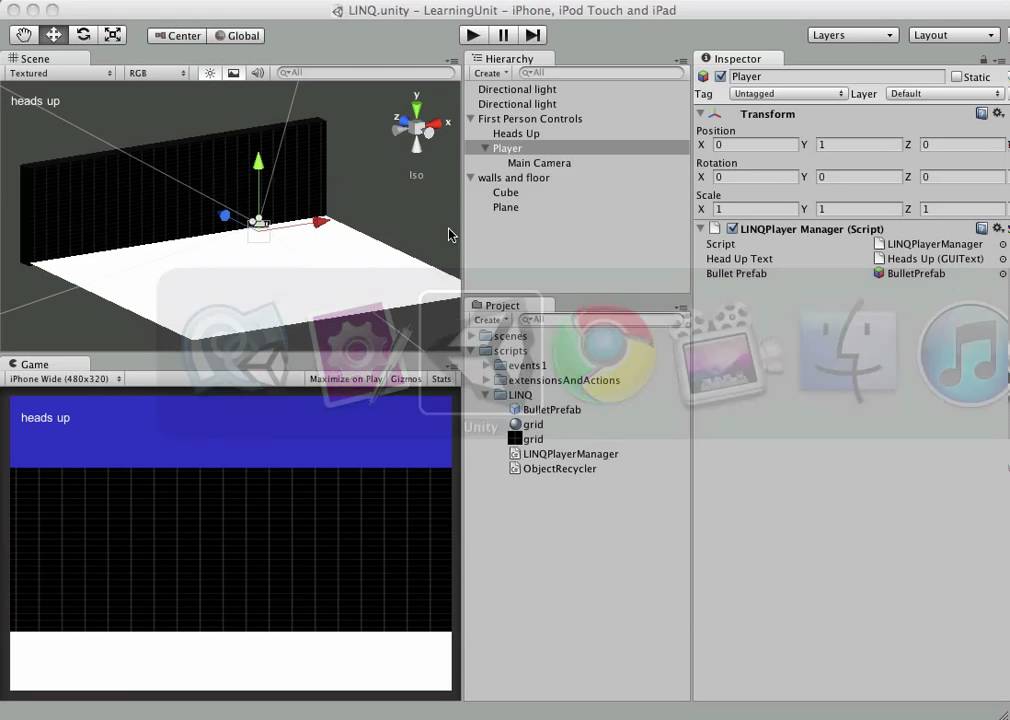1010x720 pixels.
Task: Switch to Chrome in app switcher
Action: (603, 354)
